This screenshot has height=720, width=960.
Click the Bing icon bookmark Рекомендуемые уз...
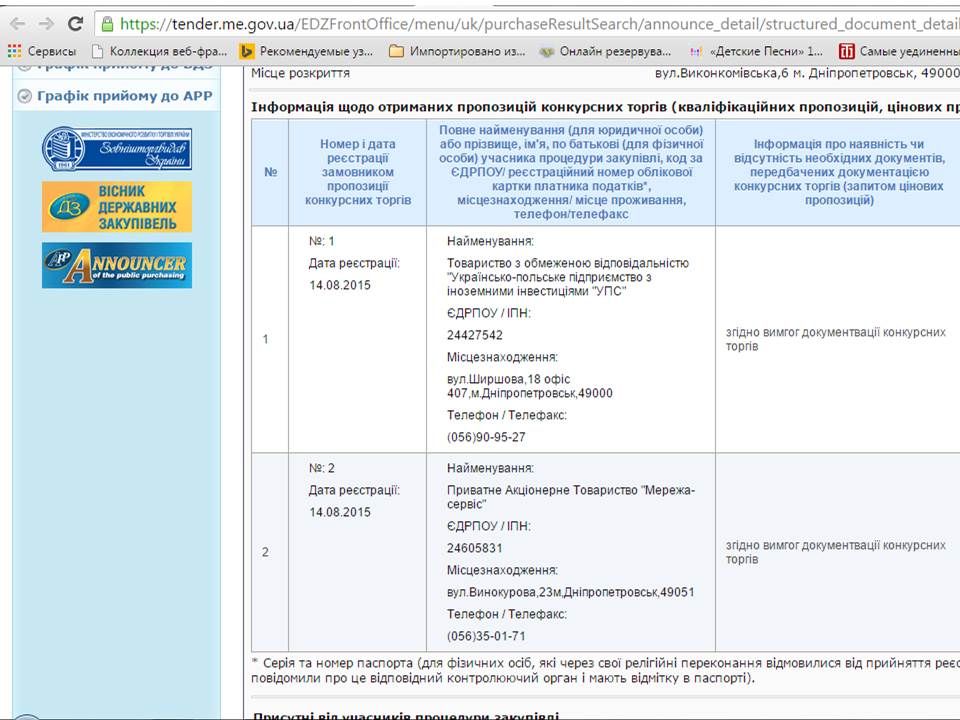(246, 51)
